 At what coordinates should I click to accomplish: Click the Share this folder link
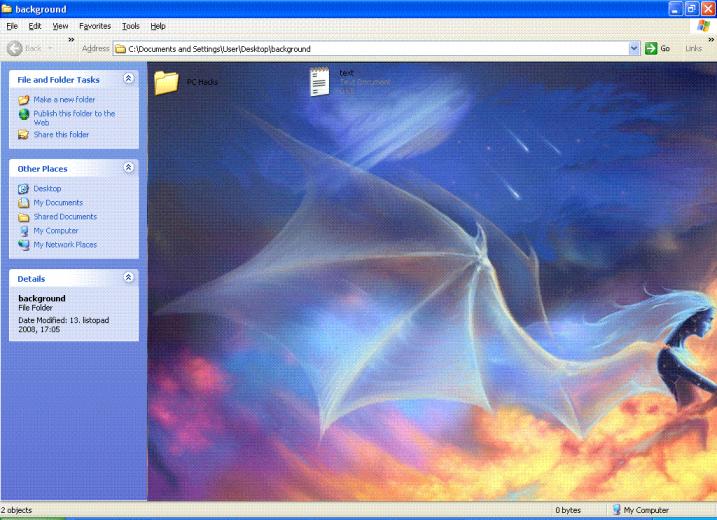point(61,134)
